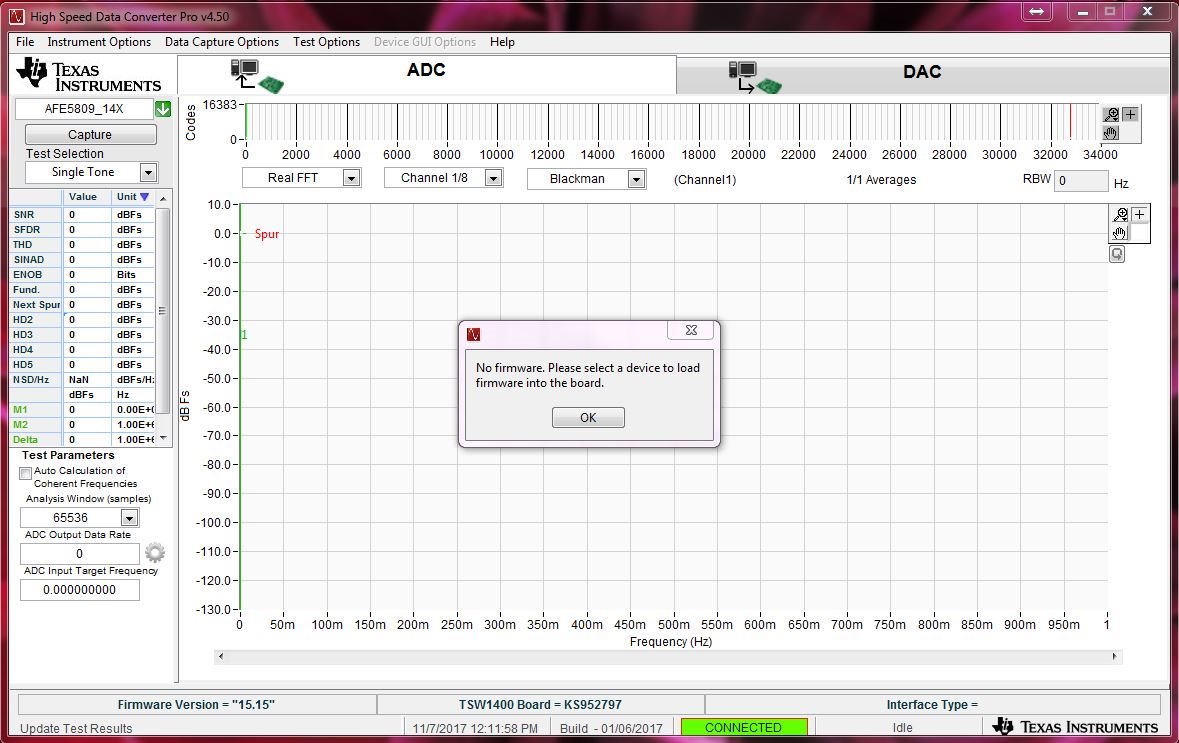Expand the Blackman window dropdown
This screenshot has height=743, width=1179.
tap(636, 179)
